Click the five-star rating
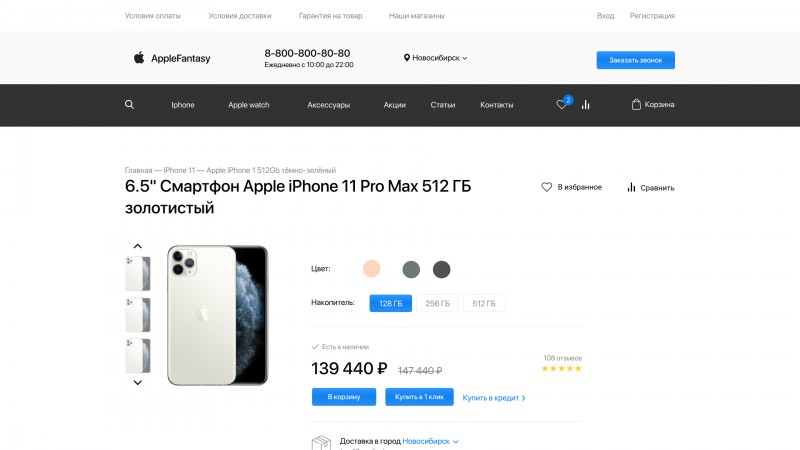Viewport: 800px width, 450px height. tap(561, 368)
